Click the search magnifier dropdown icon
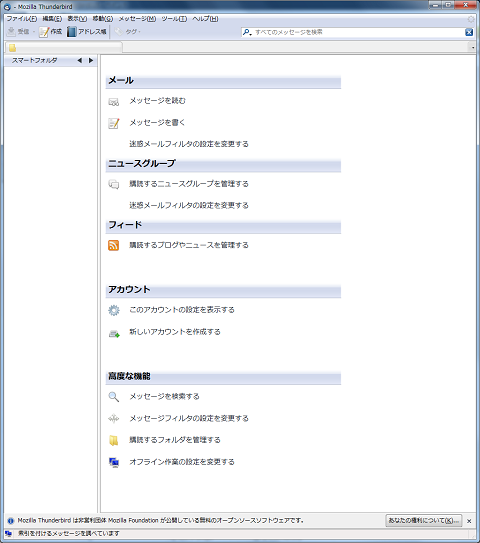The width and height of the screenshot is (480, 543). [x=247, y=32]
